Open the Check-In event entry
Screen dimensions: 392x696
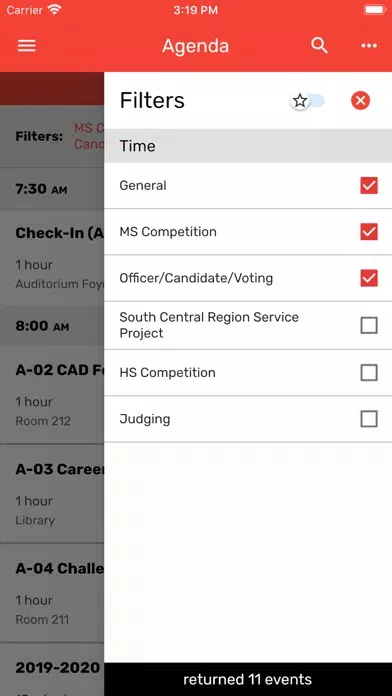[52, 258]
